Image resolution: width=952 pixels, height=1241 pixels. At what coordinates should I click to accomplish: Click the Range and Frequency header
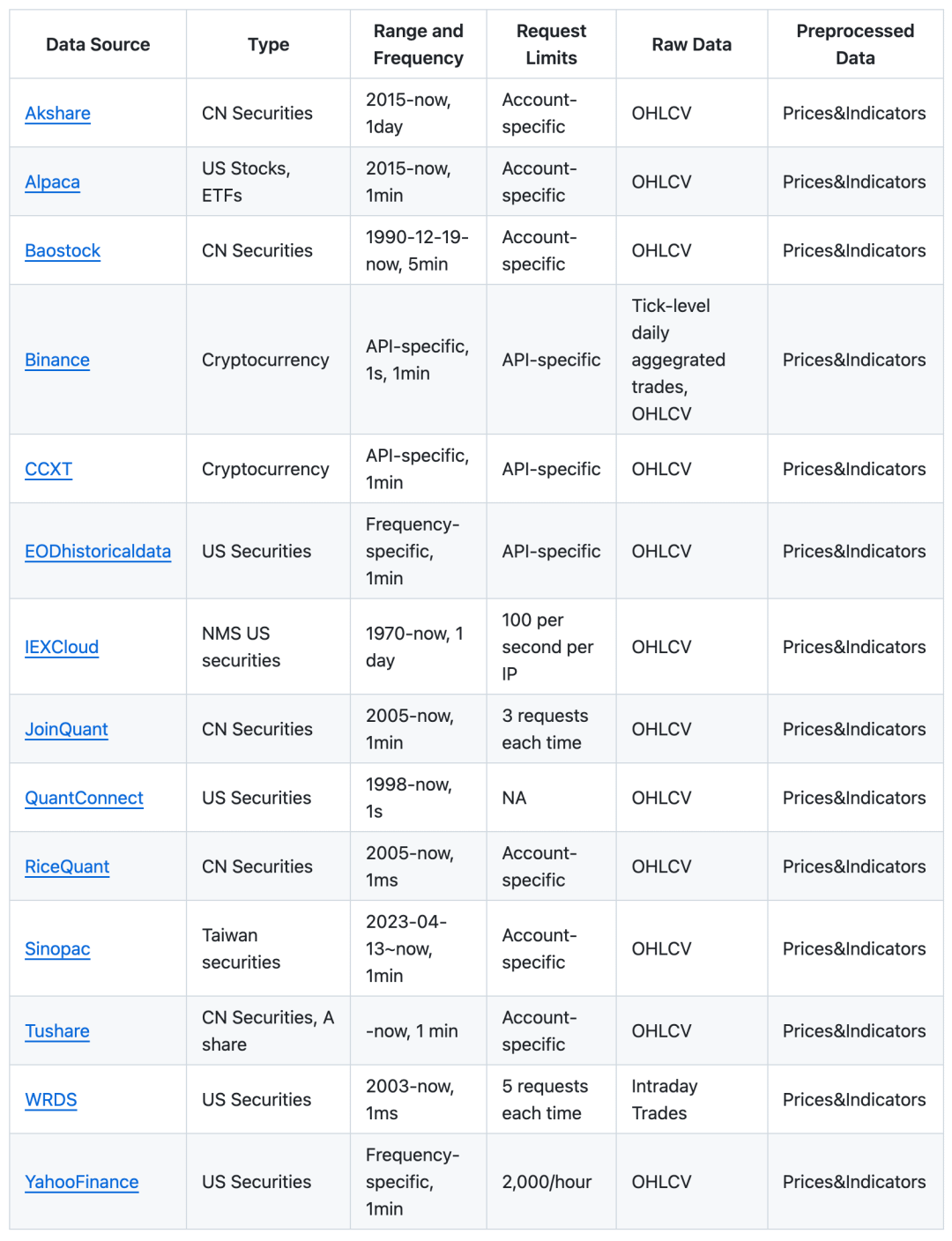click(x=418, y=45)
